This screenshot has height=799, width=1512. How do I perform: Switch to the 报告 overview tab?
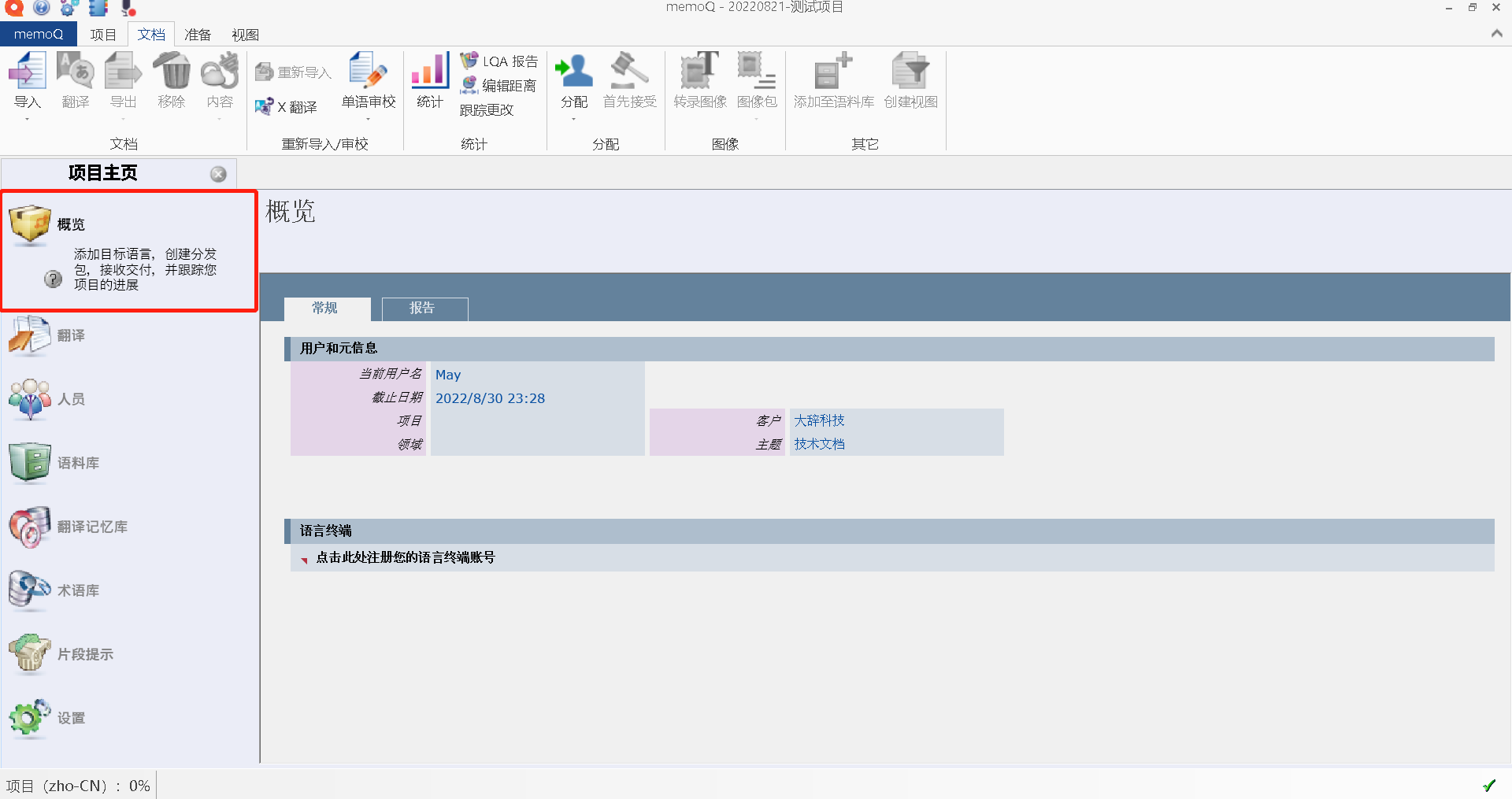click(424, 309)
